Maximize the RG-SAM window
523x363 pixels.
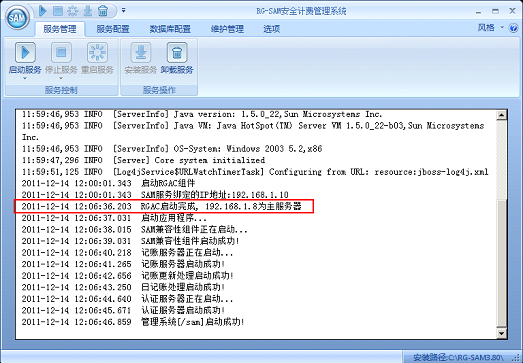pos(495,11)
